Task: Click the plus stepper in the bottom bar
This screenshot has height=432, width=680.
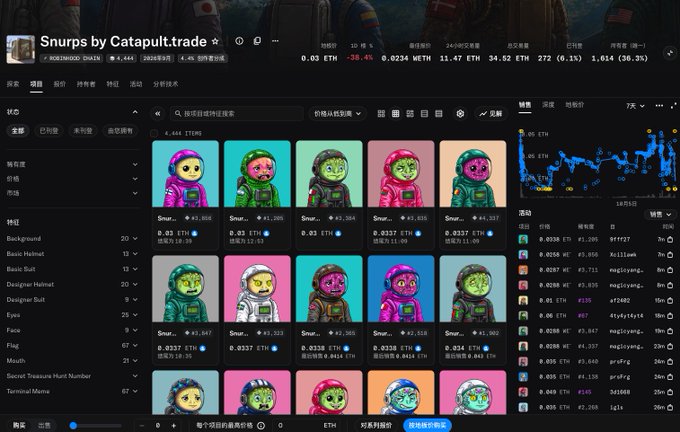Action: click(x=173, y=425)
